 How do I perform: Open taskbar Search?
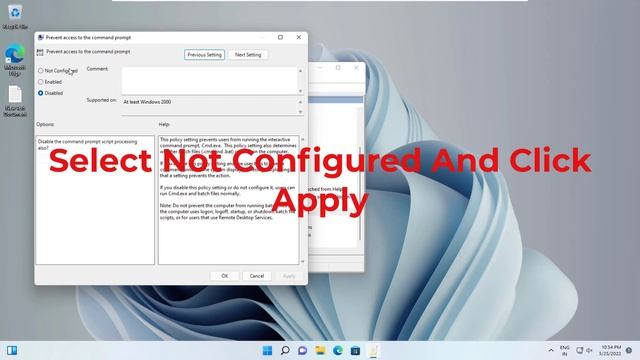click(x=285, y=350)
